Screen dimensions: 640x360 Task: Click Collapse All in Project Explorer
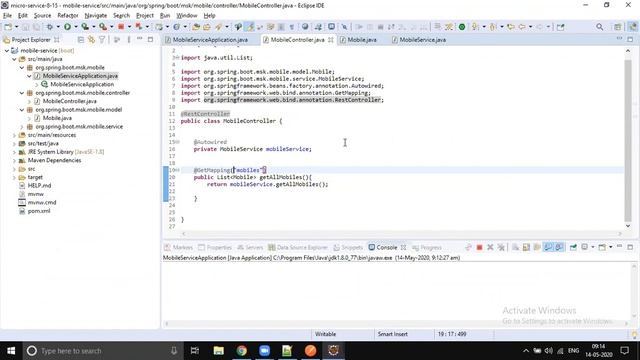tap(80, 40)
